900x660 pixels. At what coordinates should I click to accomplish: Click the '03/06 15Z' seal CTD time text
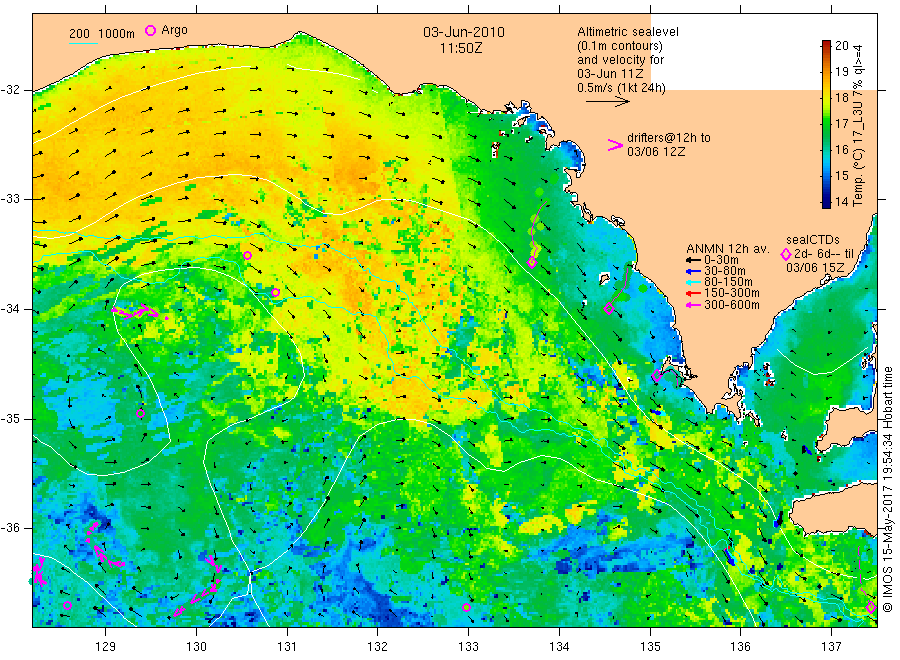point(816,267)
